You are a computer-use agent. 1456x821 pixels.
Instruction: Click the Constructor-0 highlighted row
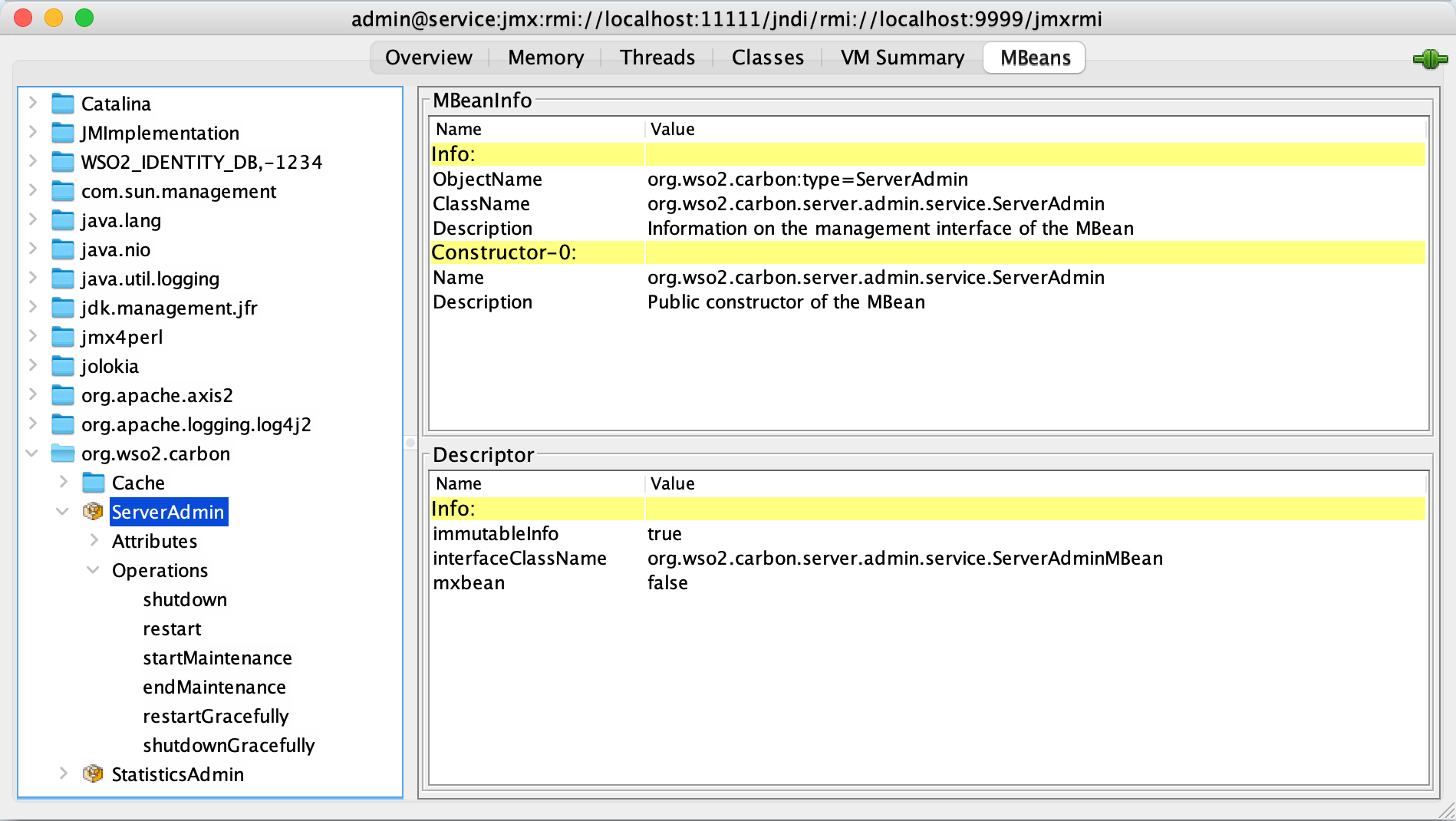click(x=928, y=252)
